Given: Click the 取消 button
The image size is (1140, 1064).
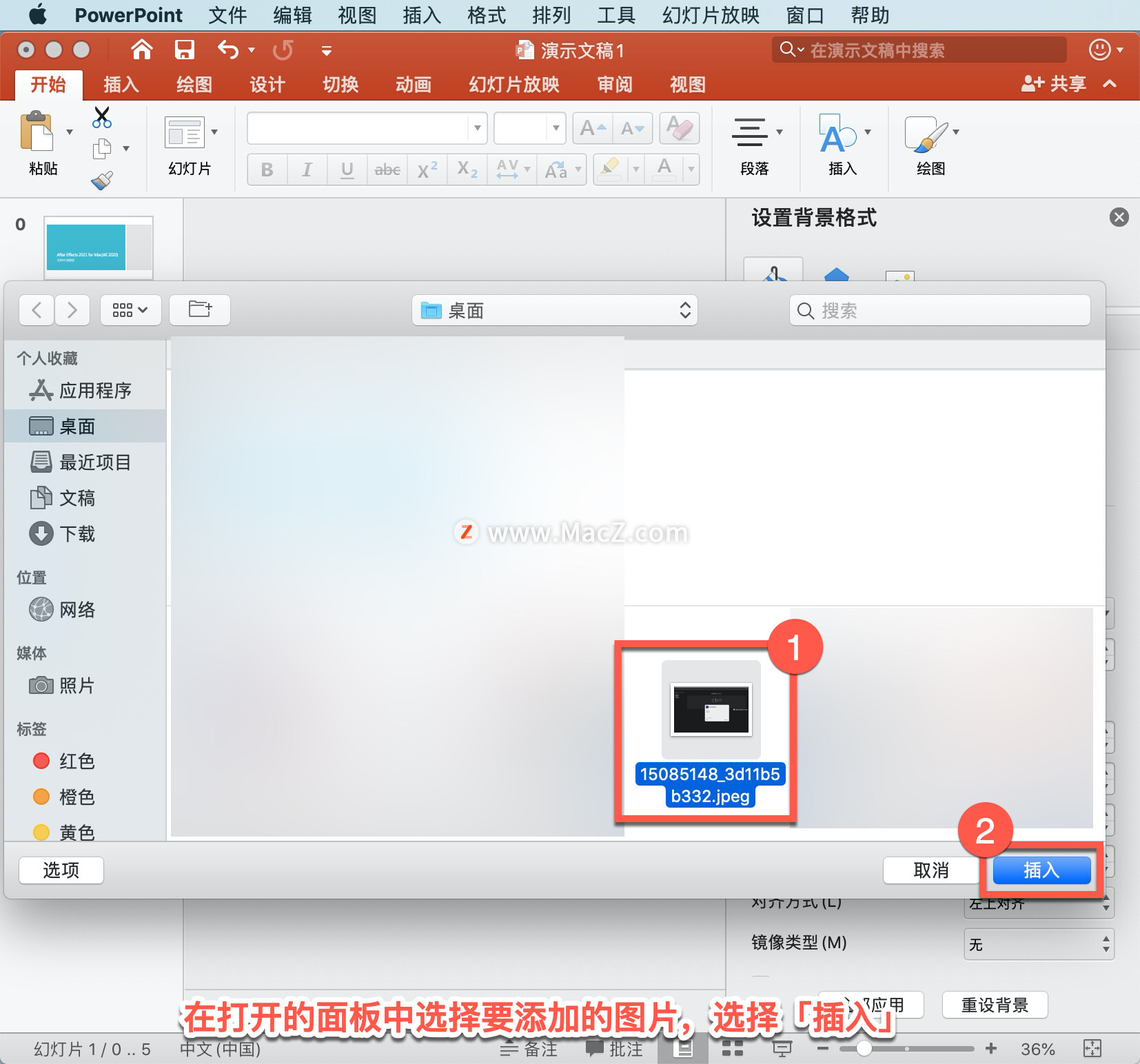Looking at the screenshot, I should click(931, 870).
